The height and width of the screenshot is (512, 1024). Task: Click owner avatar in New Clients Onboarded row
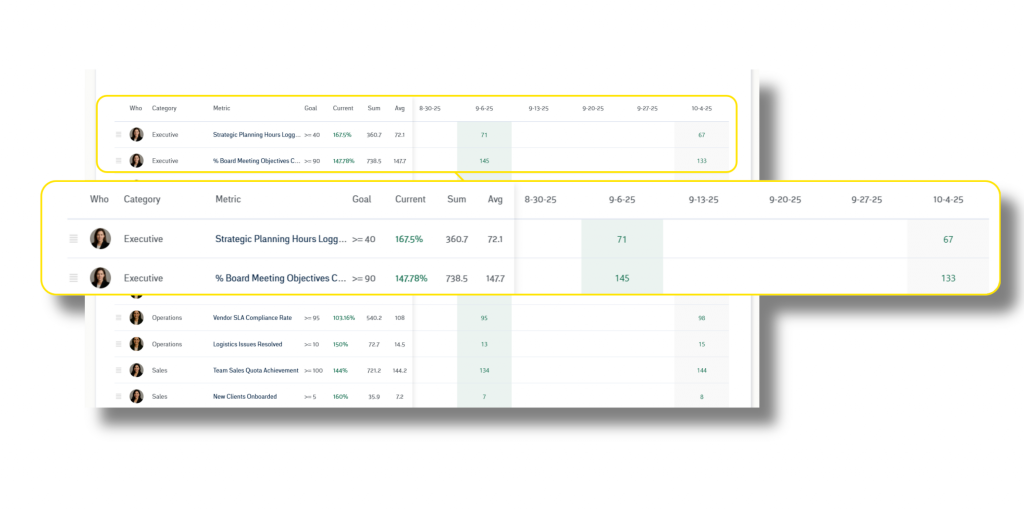[x=136, y=396]
